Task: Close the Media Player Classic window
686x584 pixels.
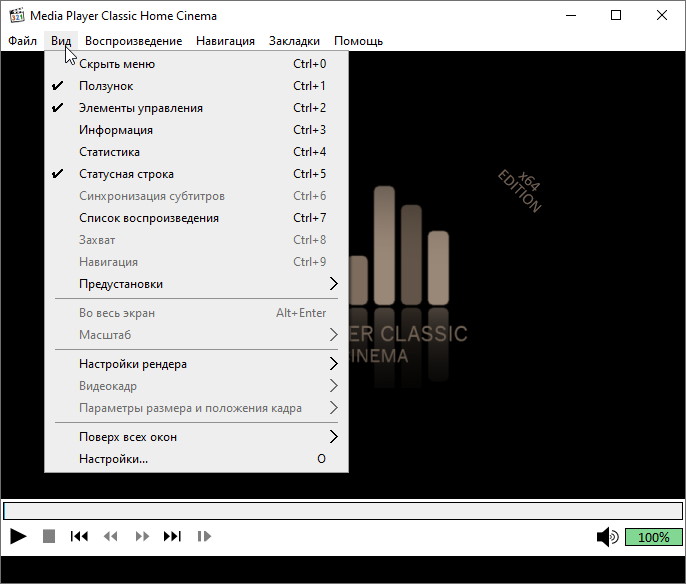Action: [662, 15]
